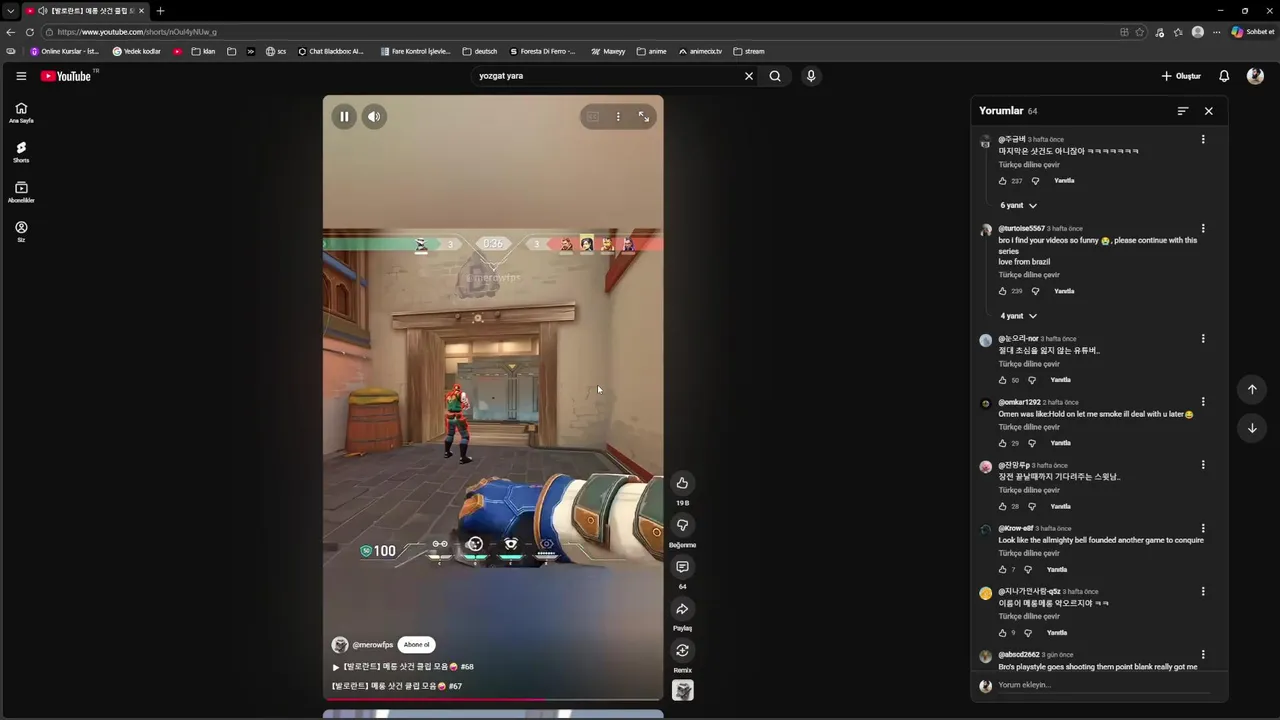Open the YouTube hamburger guide menu
Viewport: 1280px width, 720px height.
tap(21, 76)
